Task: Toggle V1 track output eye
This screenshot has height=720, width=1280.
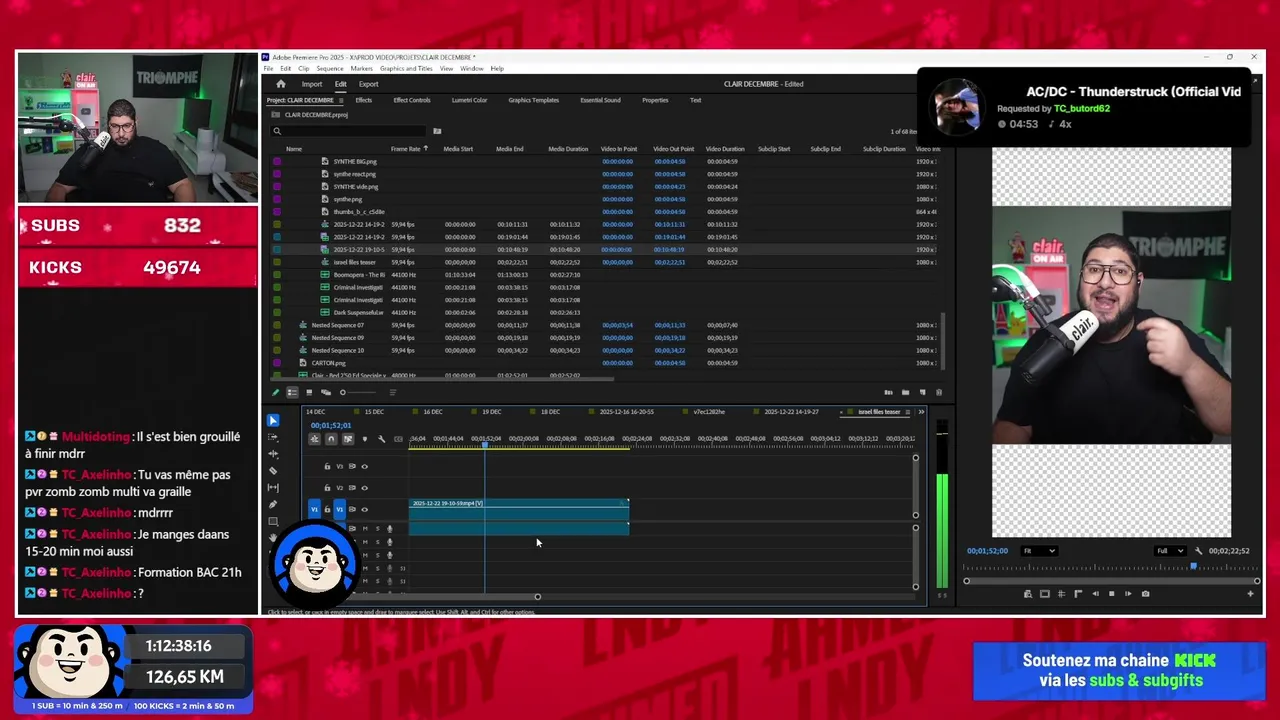Action: pos(364,509)
